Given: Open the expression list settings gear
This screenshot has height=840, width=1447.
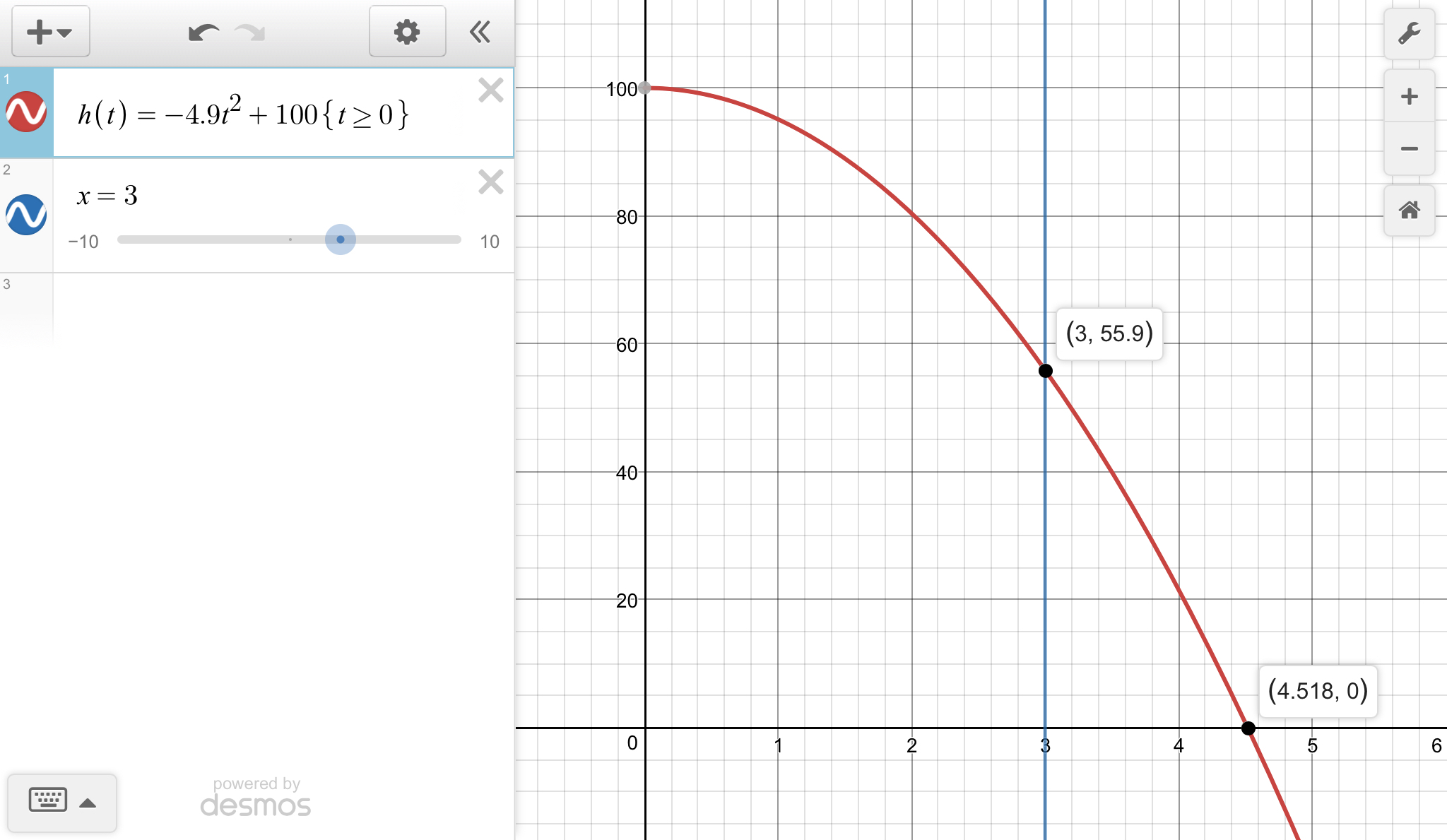Looking at the screenshot, I should click(407, 32).
